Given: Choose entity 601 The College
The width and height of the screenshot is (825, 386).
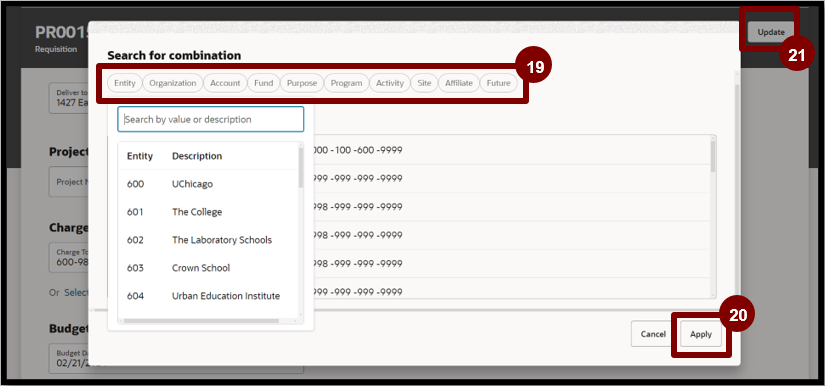Looking at the screenshot, I should click(208, 212).
